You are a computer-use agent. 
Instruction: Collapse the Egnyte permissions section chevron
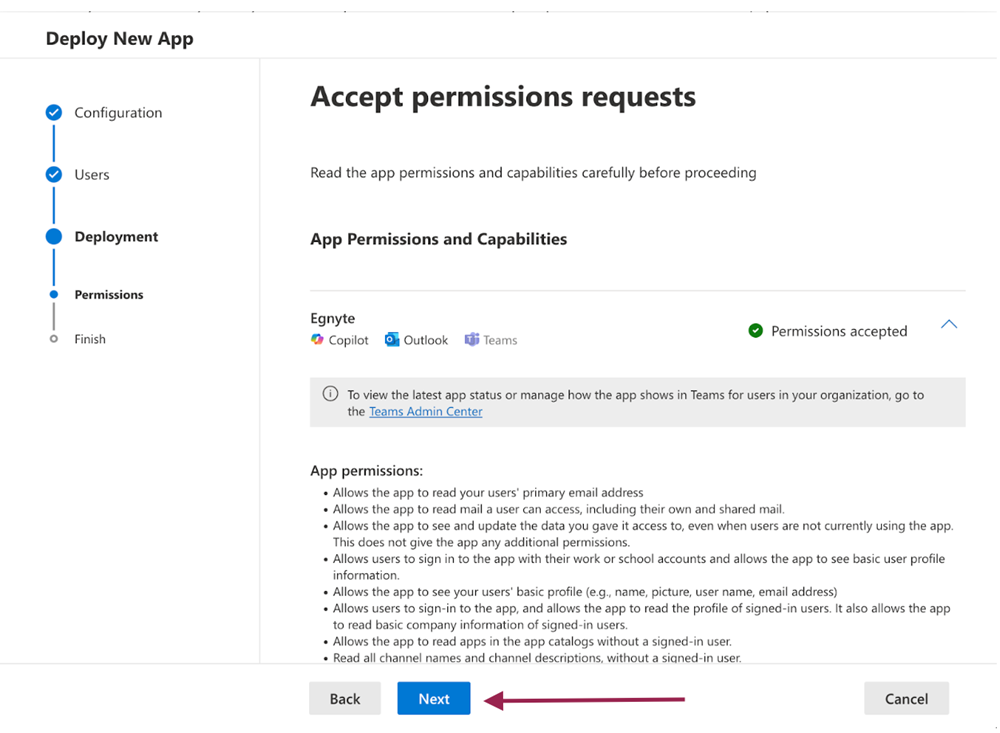[x=949, y=325]
